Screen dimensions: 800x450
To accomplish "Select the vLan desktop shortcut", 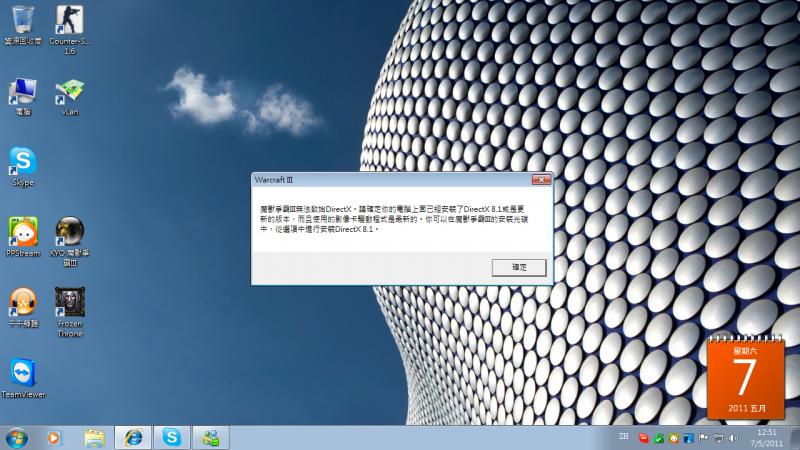I will click(70, 96).
